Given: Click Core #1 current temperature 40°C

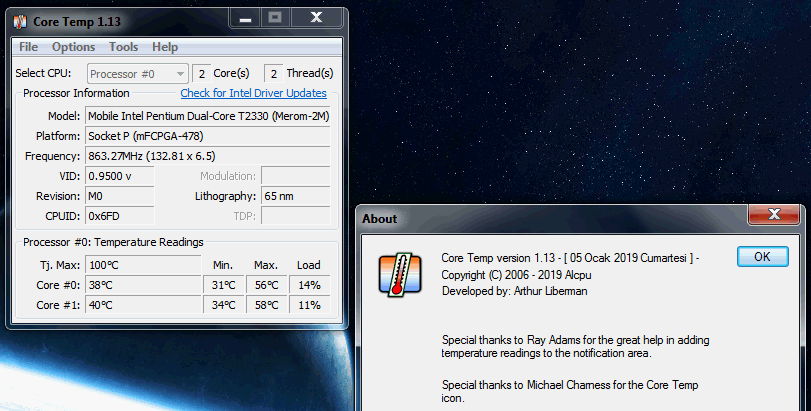Looking at the screenshot, I should click(143, 306).
